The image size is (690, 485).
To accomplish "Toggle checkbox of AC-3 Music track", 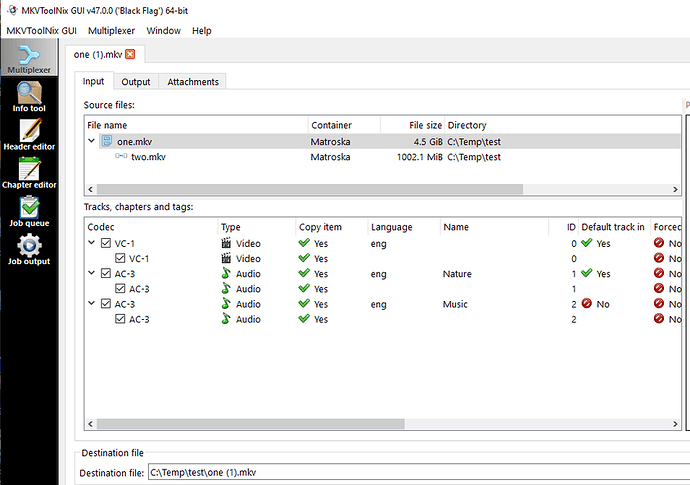I will point(106,304).
